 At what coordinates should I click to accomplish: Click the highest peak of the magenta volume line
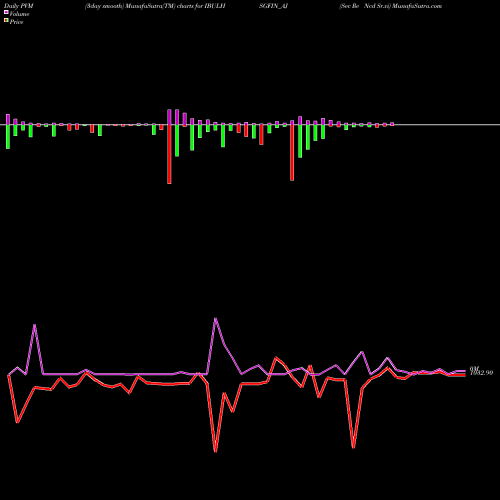pyautogui.click(x=216, y=318)
